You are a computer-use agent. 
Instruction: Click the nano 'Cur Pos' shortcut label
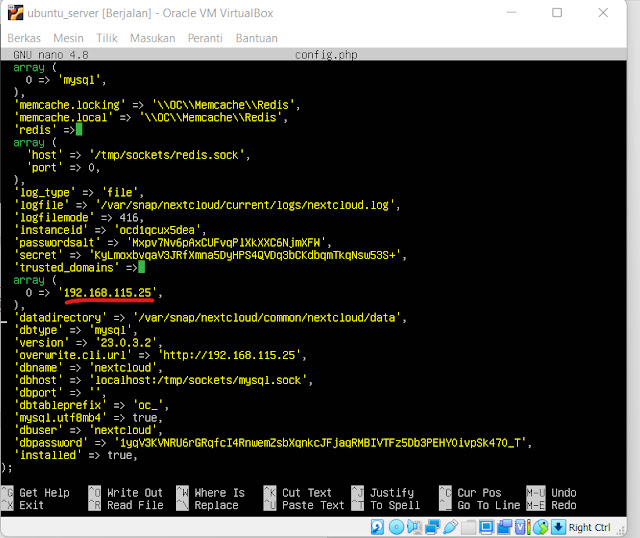click(x=479, y=493)
